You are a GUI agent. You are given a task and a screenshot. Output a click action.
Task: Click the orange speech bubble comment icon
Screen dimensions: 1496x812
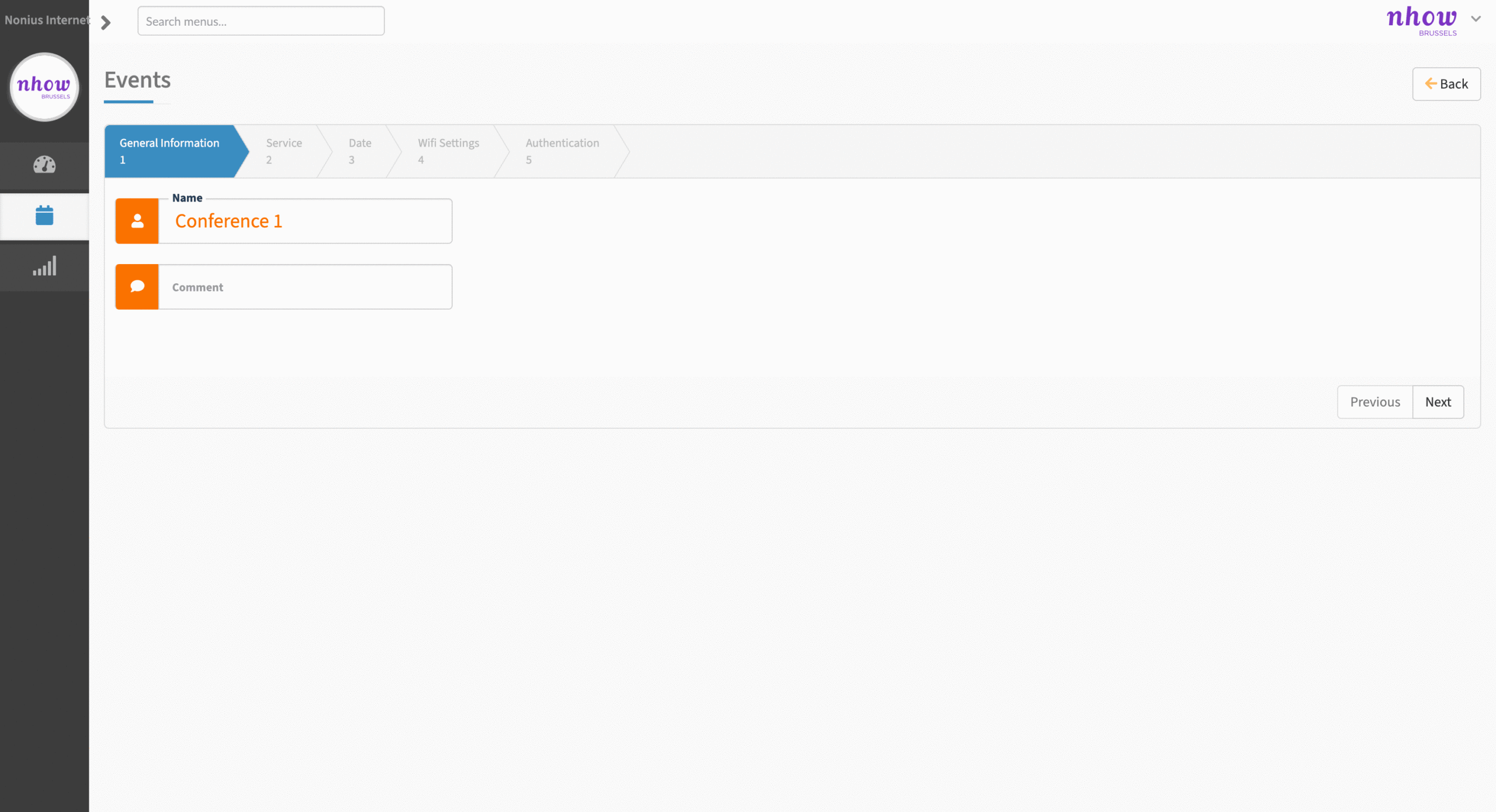(x=137, y=286)
